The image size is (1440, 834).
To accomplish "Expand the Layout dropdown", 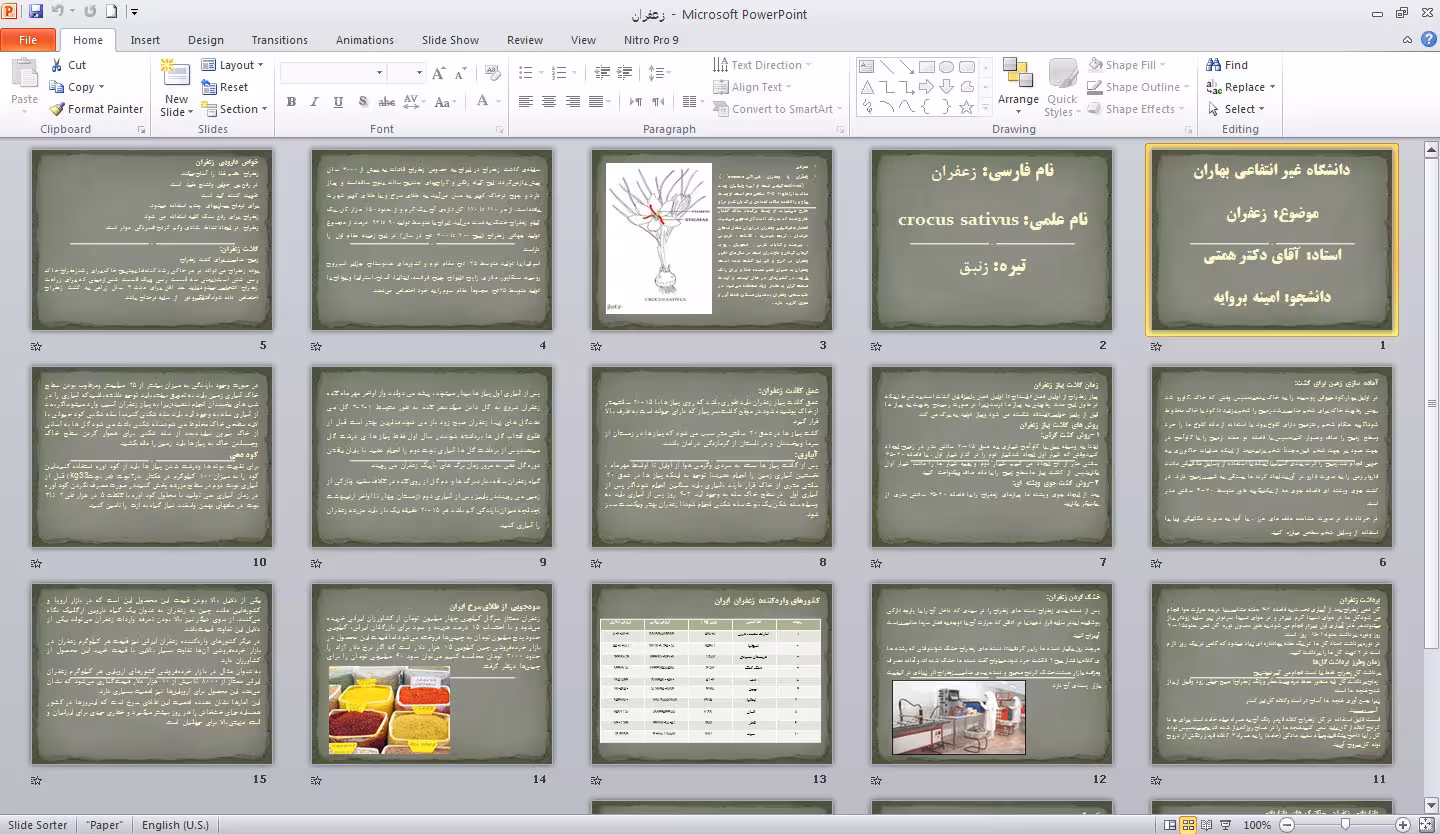I will [x=232, y=65].
